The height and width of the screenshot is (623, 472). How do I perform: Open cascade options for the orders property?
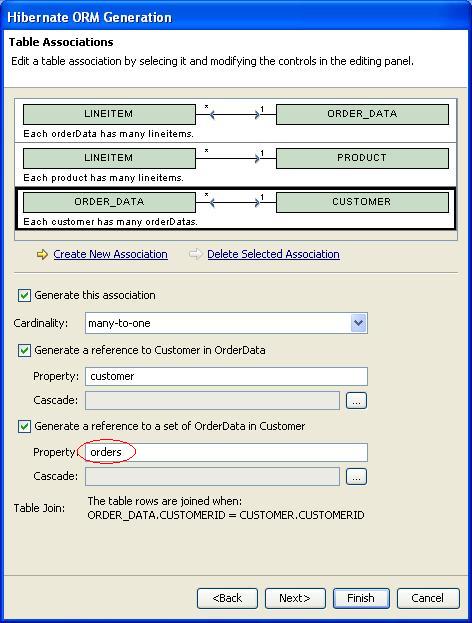[356, 477]
